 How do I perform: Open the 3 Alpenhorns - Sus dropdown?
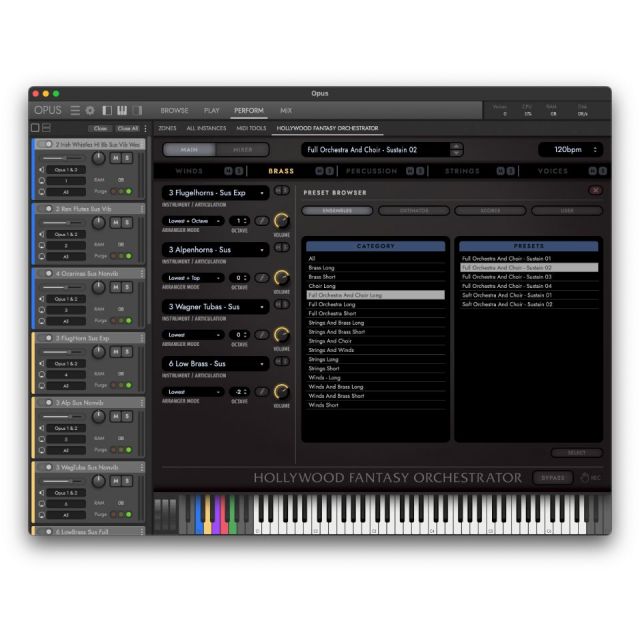point(216,250)
